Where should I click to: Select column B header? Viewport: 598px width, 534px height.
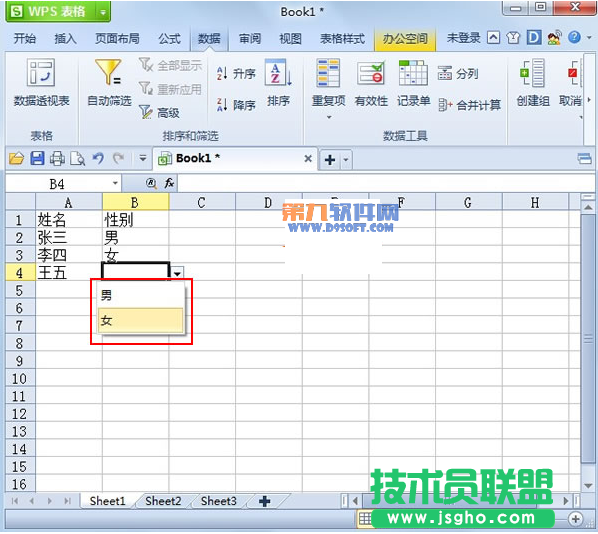(x=135, y=202)
